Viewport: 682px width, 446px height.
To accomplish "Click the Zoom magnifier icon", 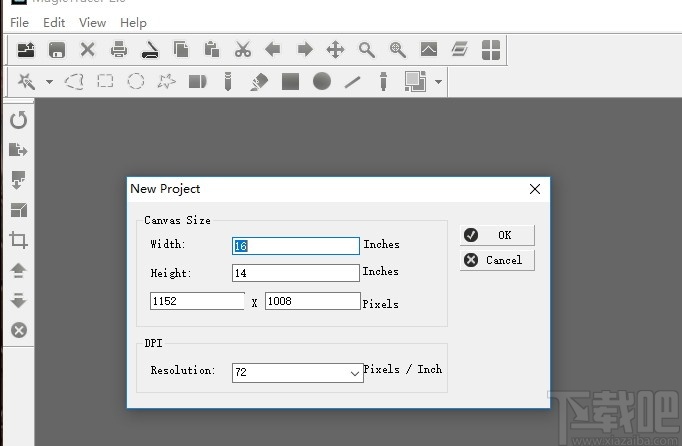I will pyautogui.click(x=367, y=49).
